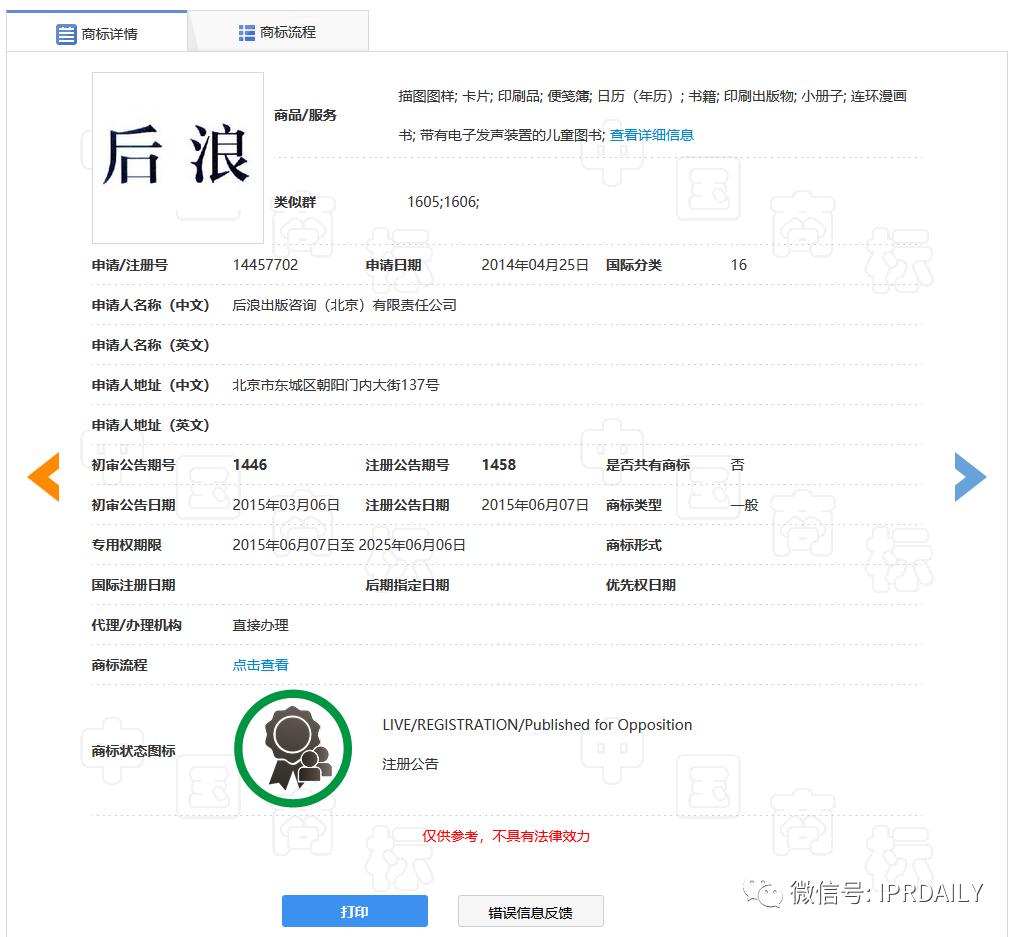Click the blue right arrow to next trademark

[969, 477]
